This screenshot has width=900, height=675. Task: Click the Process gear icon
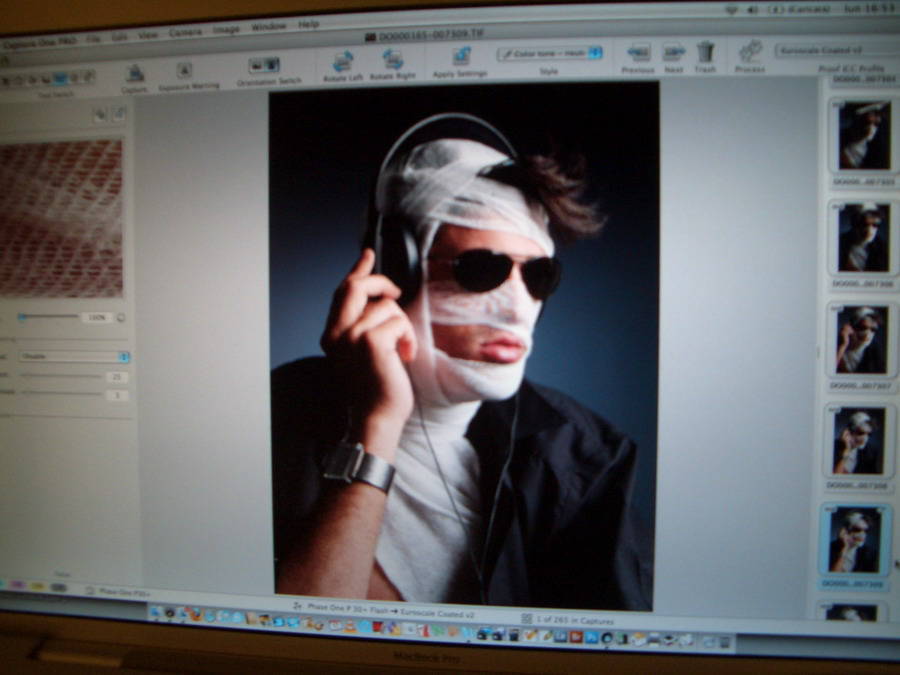750,51
